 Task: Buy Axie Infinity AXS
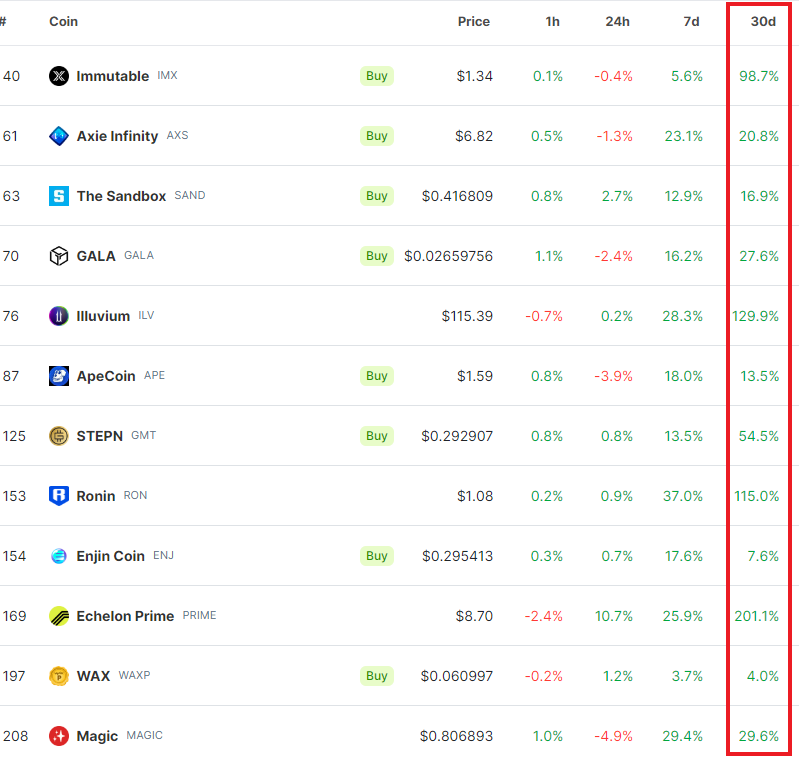coord(377,136)
